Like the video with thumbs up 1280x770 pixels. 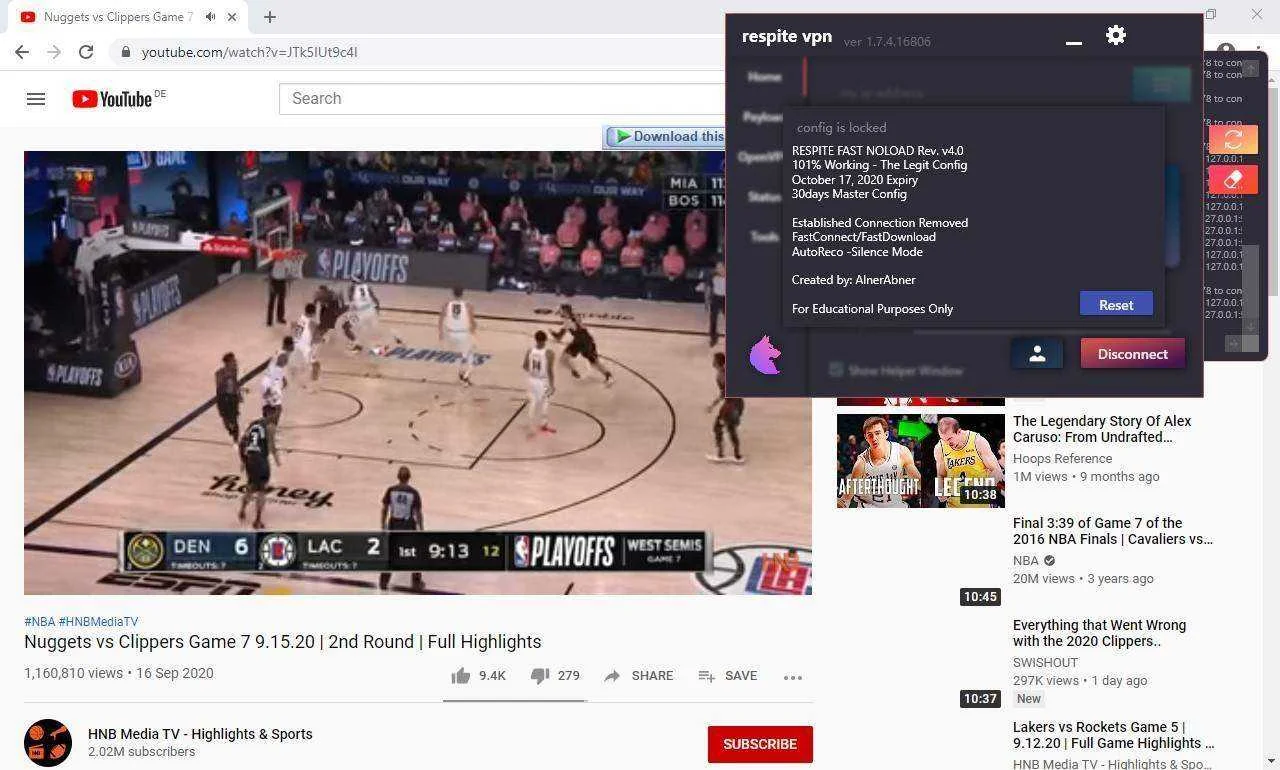(x=461, y=676)
